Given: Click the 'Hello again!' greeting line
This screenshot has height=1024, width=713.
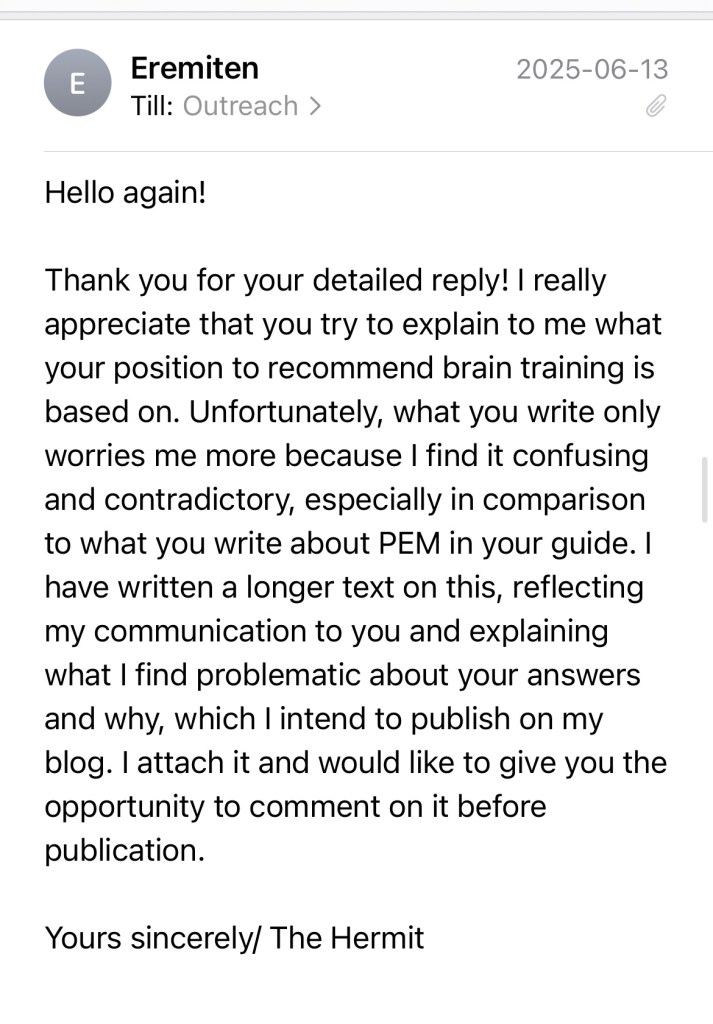Looking at the screenshot, I should click(125, 192).
